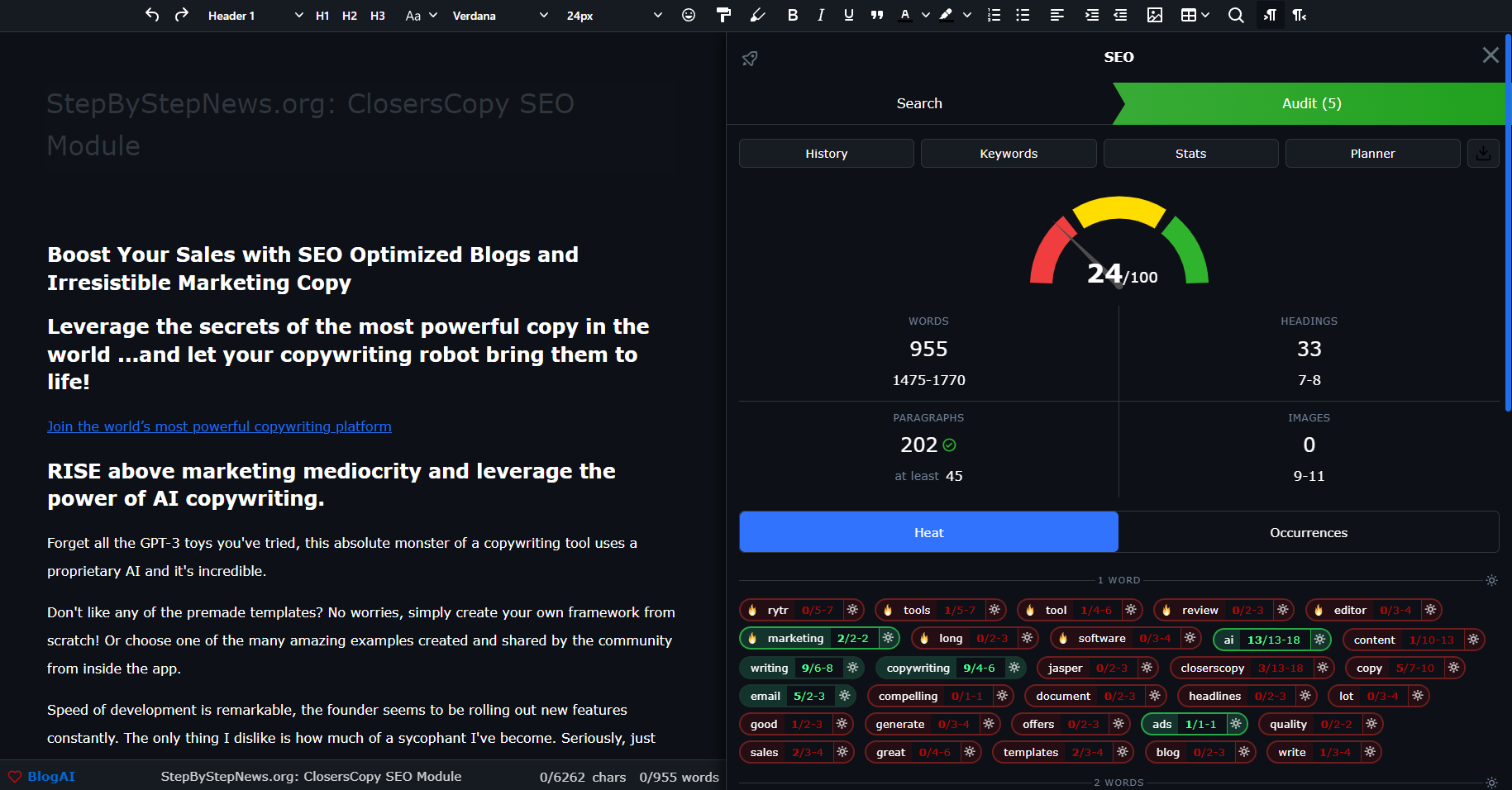This screenshot has height=790, width=1512.
Task: Open the Keywords section
Action: click(x=1009, y=154)
